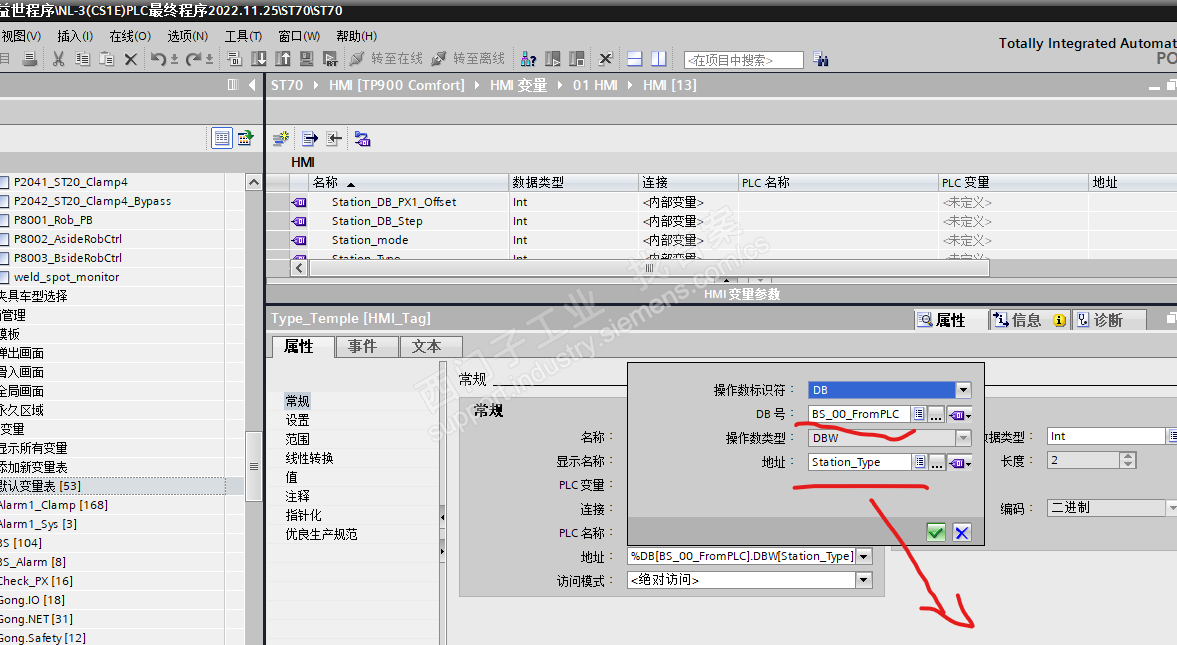Screen dimensions: 1177x645
Task: Click the tag icon dropdown beside 地址 Station_Type
Action: pos(960,463)
